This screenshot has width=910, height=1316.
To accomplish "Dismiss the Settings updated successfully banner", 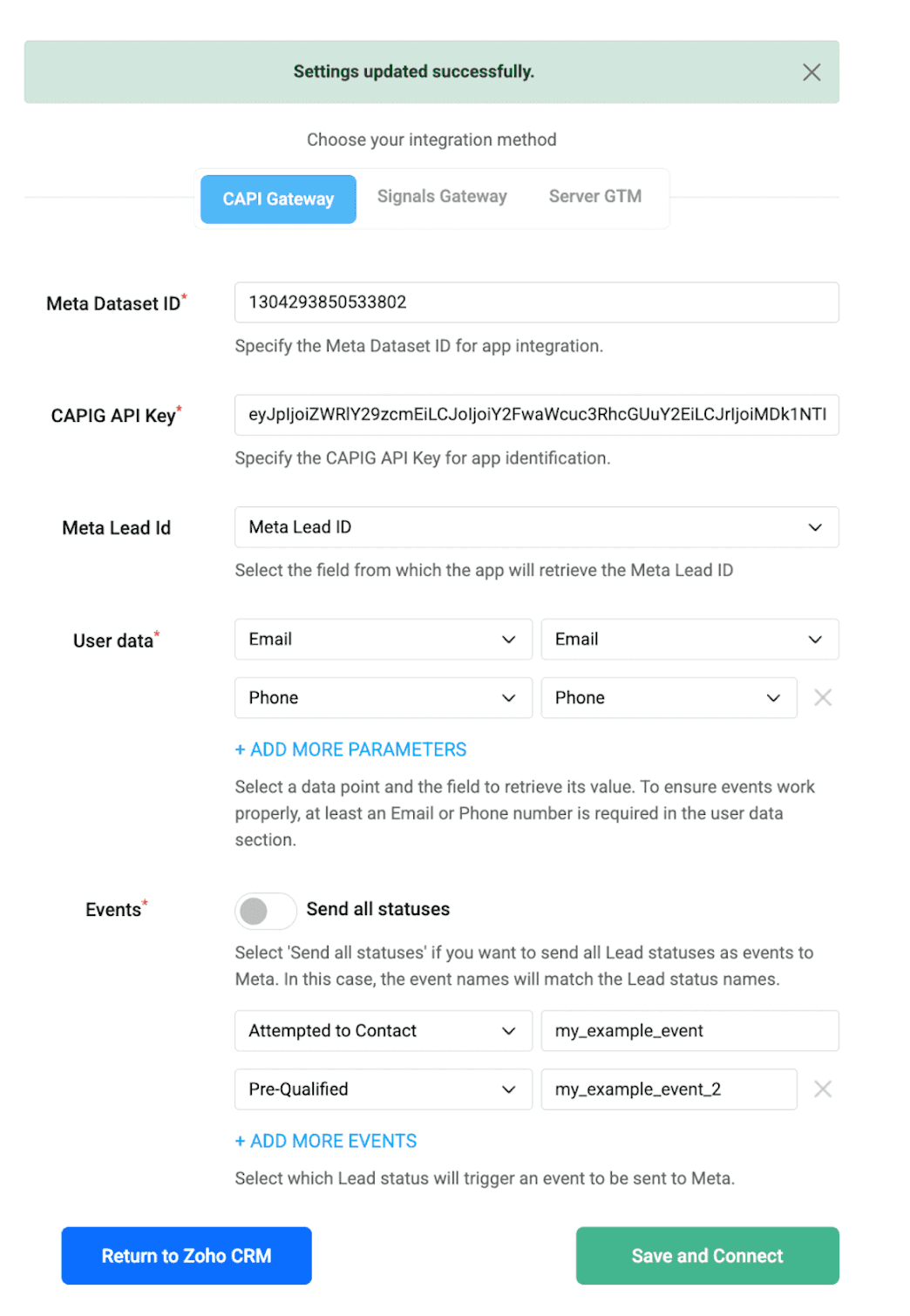I will click(811, 72).
